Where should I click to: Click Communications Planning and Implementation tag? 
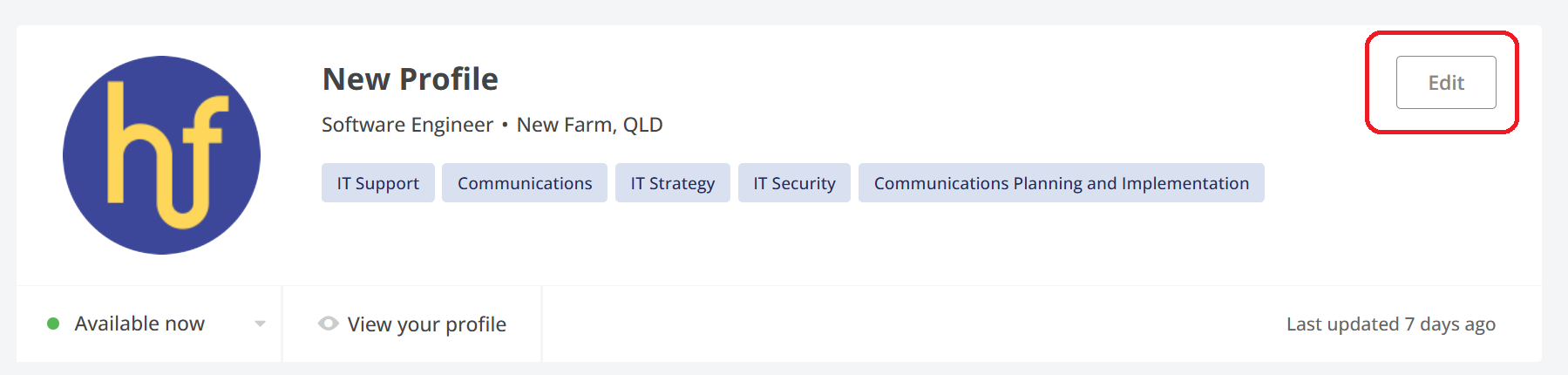point(1061,183)
